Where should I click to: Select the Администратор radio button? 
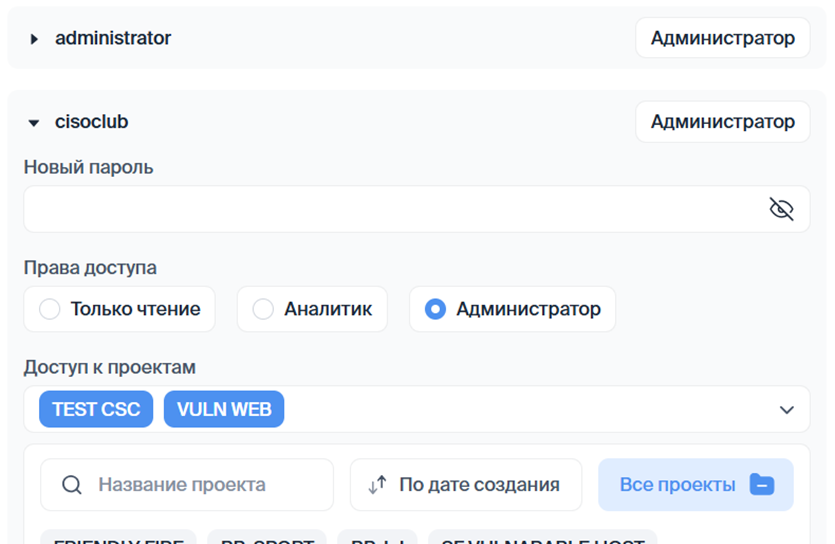pyautogui.click(x=435, y=309)
